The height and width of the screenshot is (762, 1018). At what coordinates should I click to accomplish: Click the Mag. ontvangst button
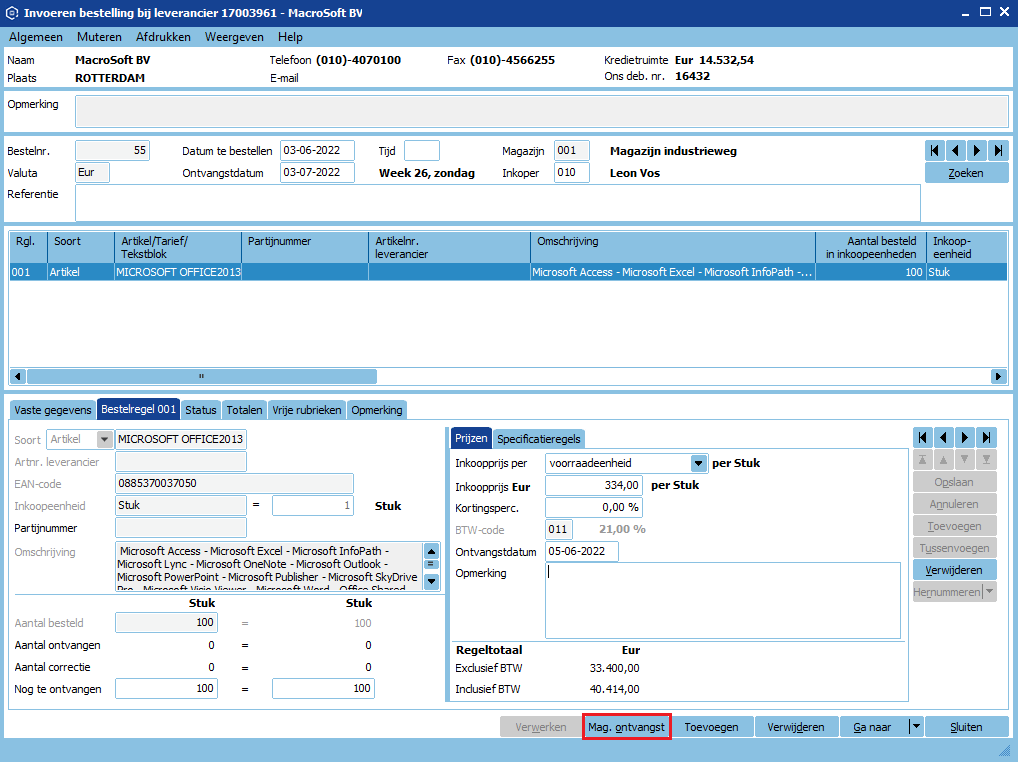coord(626,727)
